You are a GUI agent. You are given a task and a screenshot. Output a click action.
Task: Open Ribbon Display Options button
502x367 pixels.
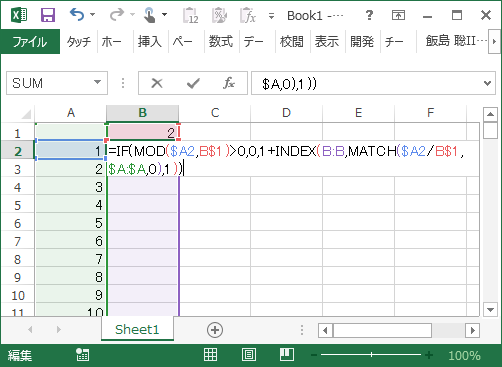point(398,15)
